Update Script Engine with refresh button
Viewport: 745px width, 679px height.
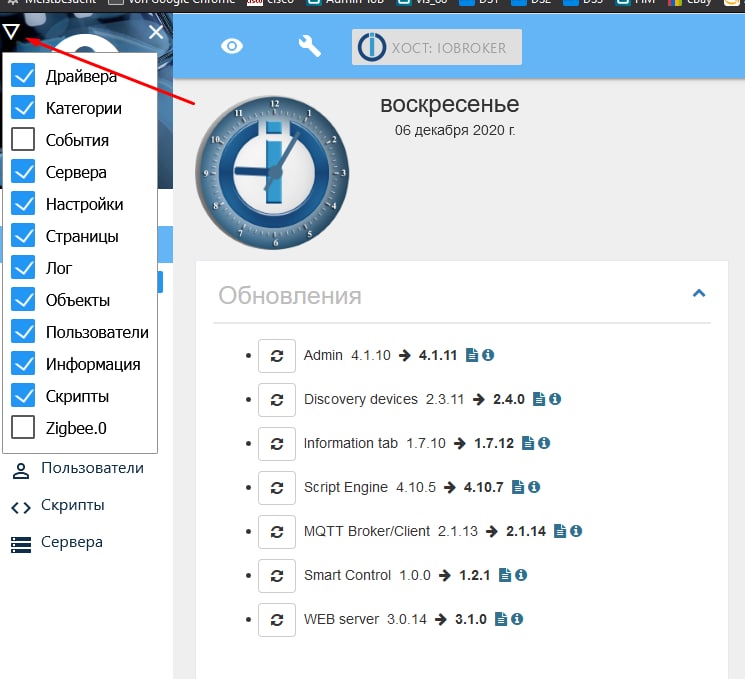(277, 488)
